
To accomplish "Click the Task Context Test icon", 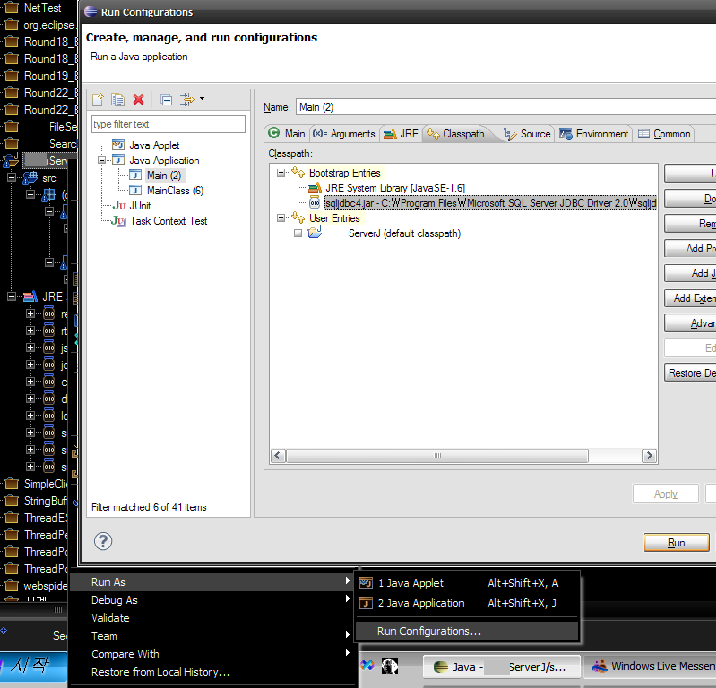I will [x=119, y=221].
